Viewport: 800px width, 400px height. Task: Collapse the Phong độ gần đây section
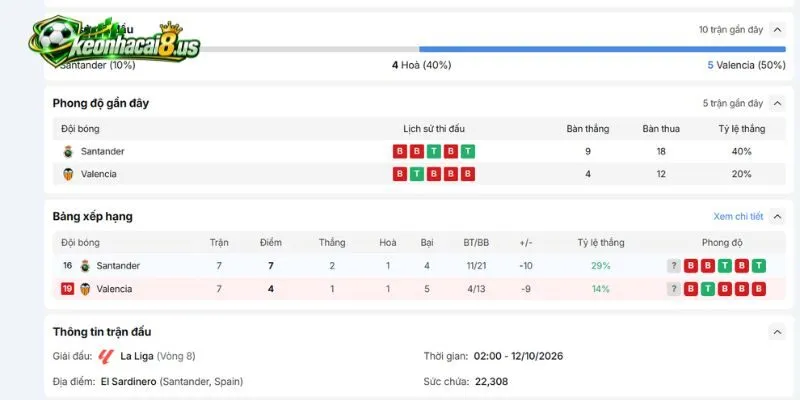[777, 104]
